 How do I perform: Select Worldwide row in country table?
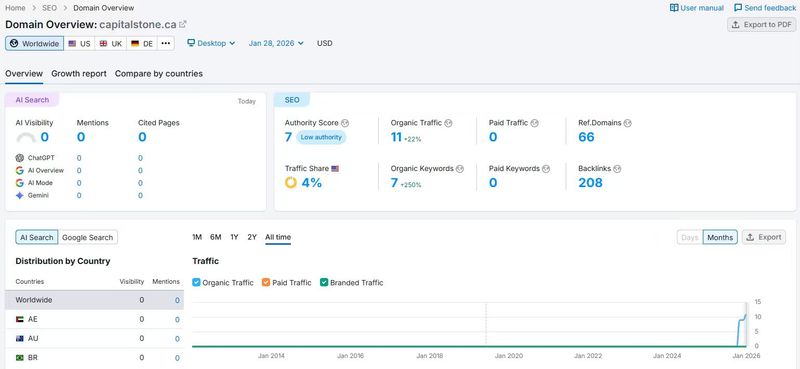click(x=94, y=300)
